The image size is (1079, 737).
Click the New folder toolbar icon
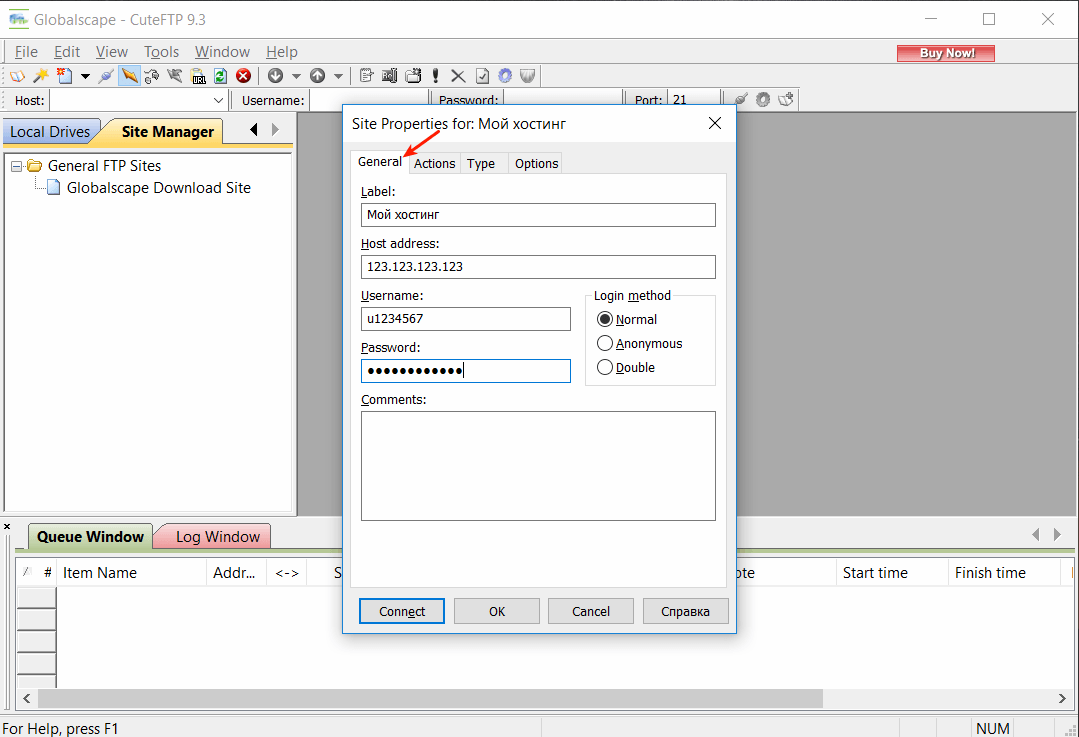[413, 76]
